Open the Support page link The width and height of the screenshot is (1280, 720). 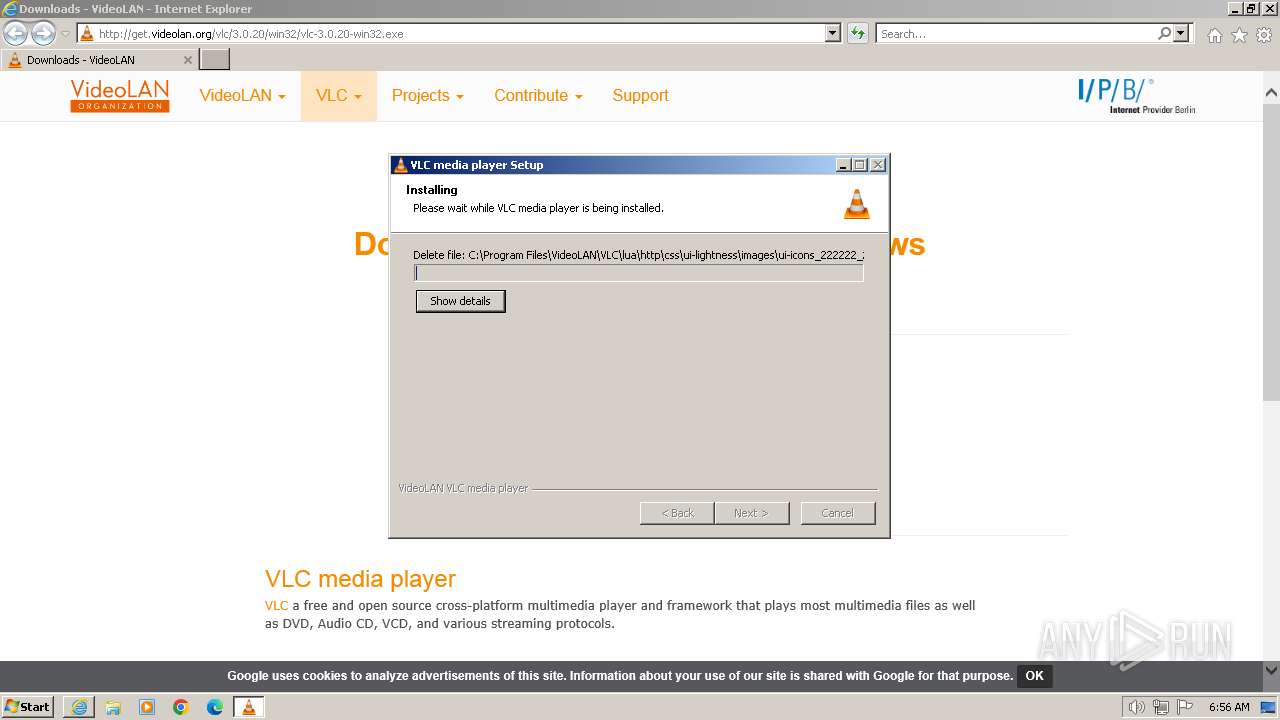[x=640, y=96]
